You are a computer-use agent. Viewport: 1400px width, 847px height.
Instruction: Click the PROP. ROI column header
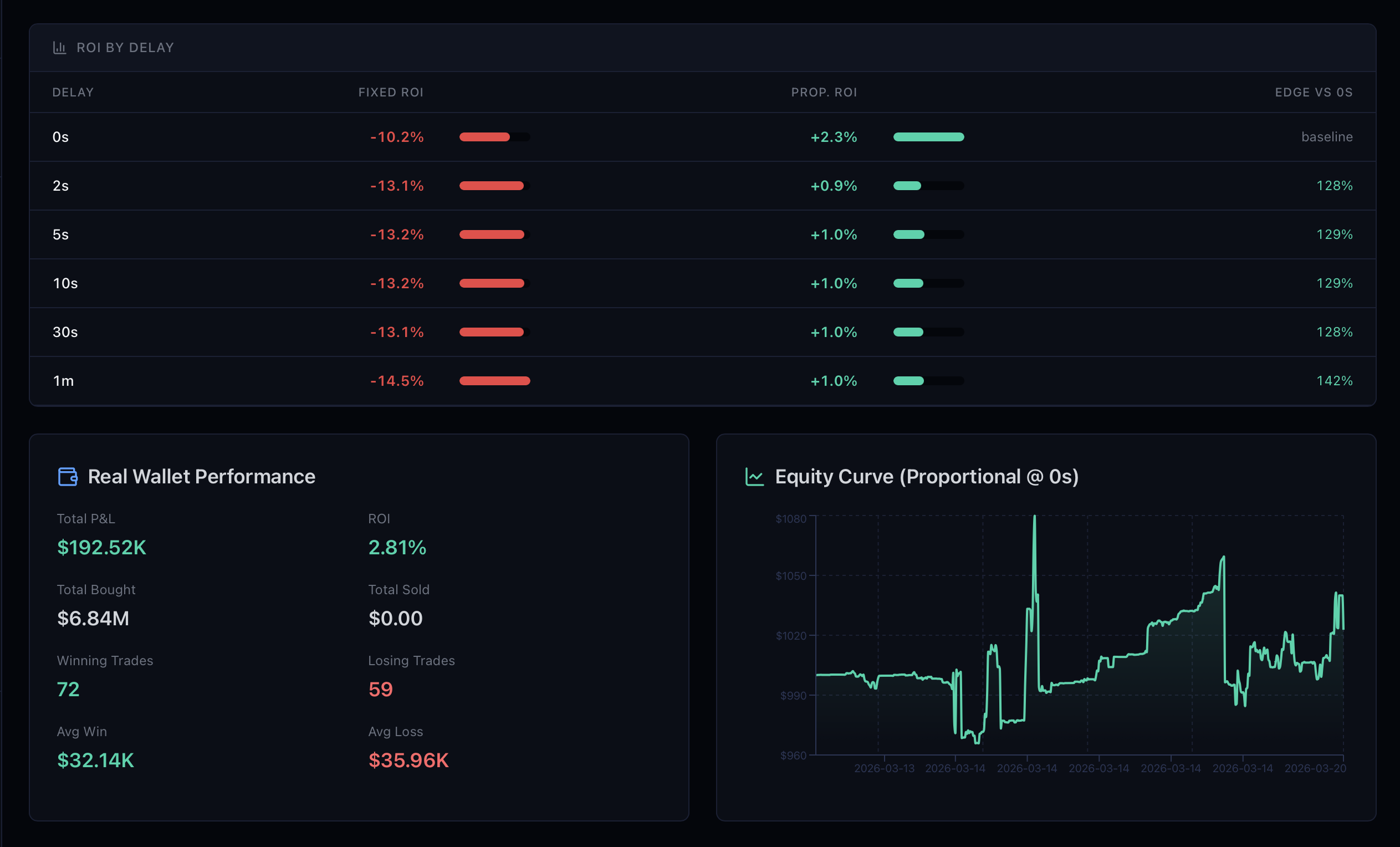[824, 92]
